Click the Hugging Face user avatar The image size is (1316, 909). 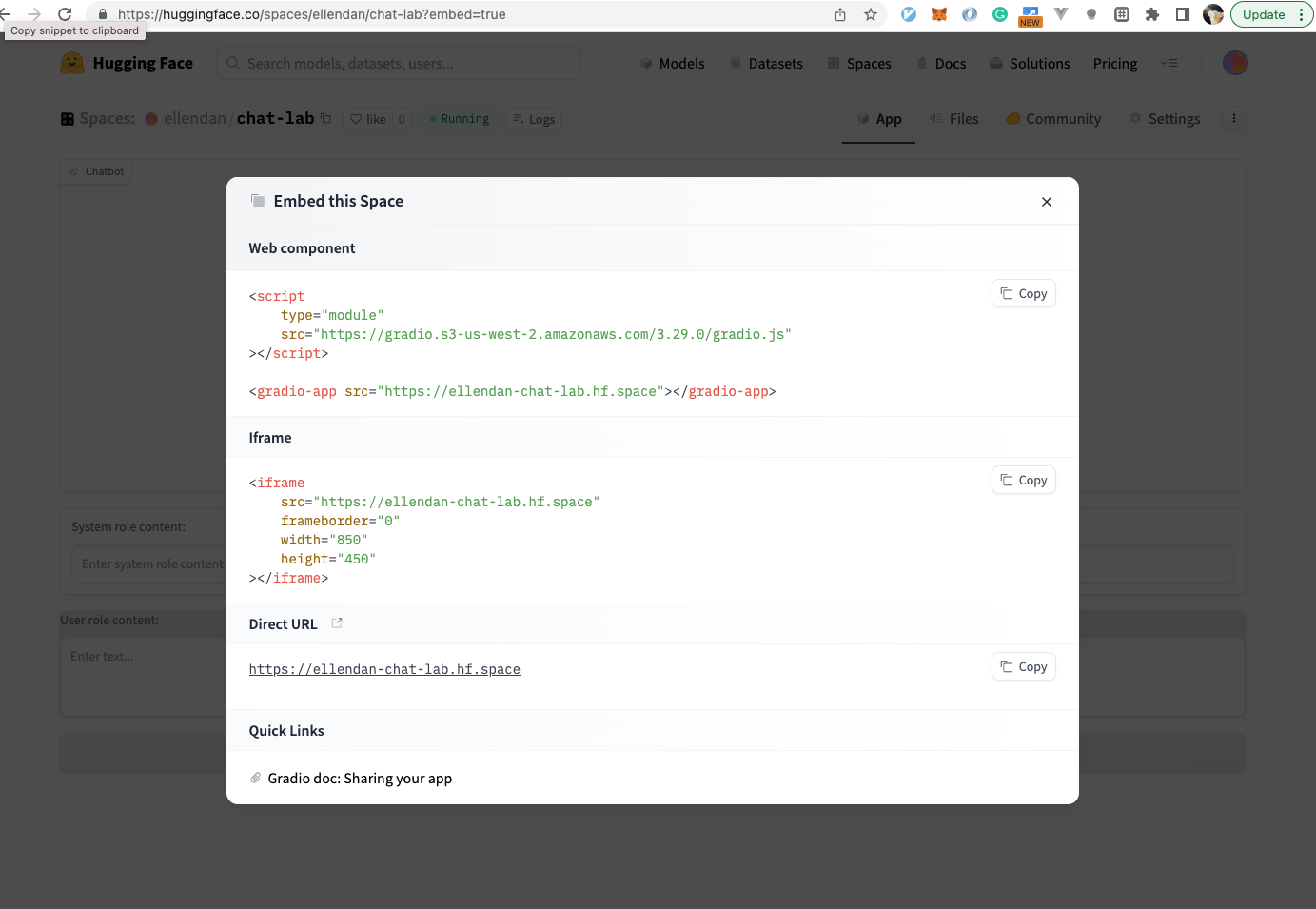point(1234,63)
